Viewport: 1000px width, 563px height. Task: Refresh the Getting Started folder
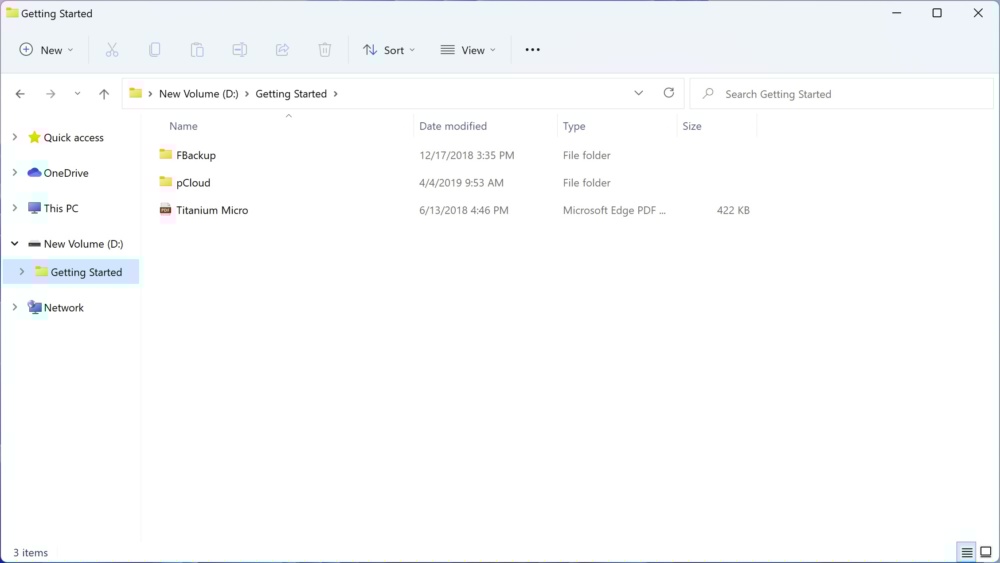(668, 93)
